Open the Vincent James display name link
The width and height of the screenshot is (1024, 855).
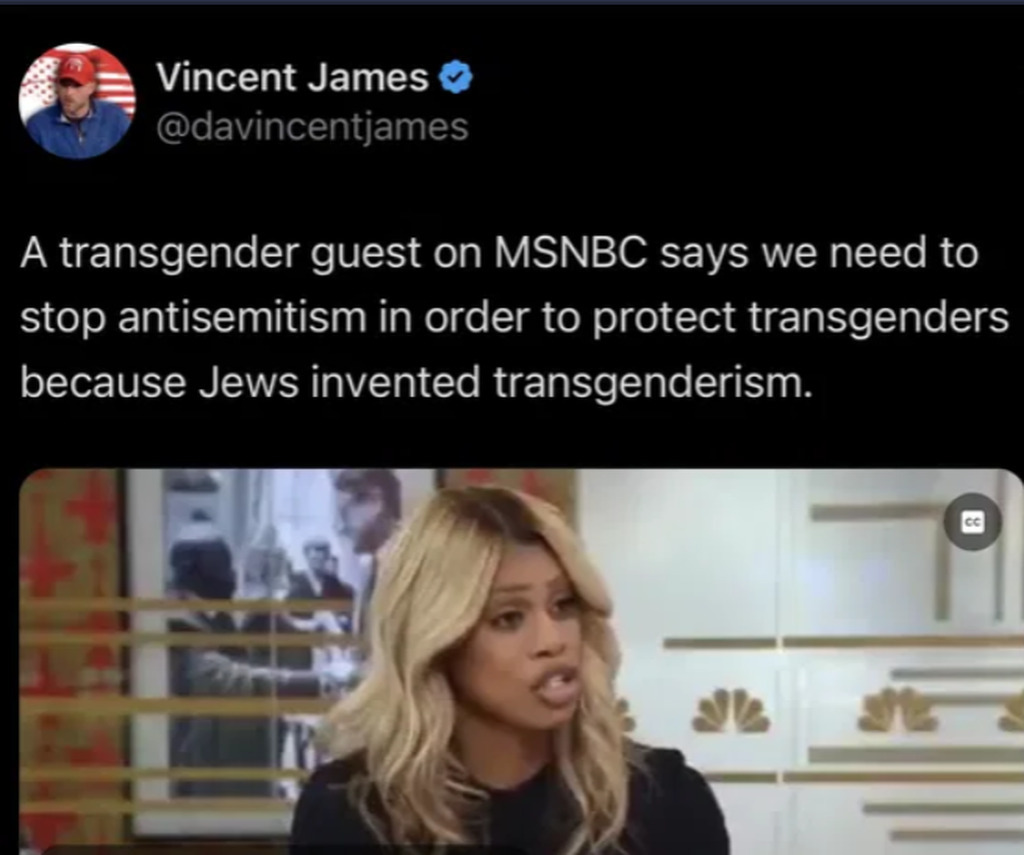292,77
